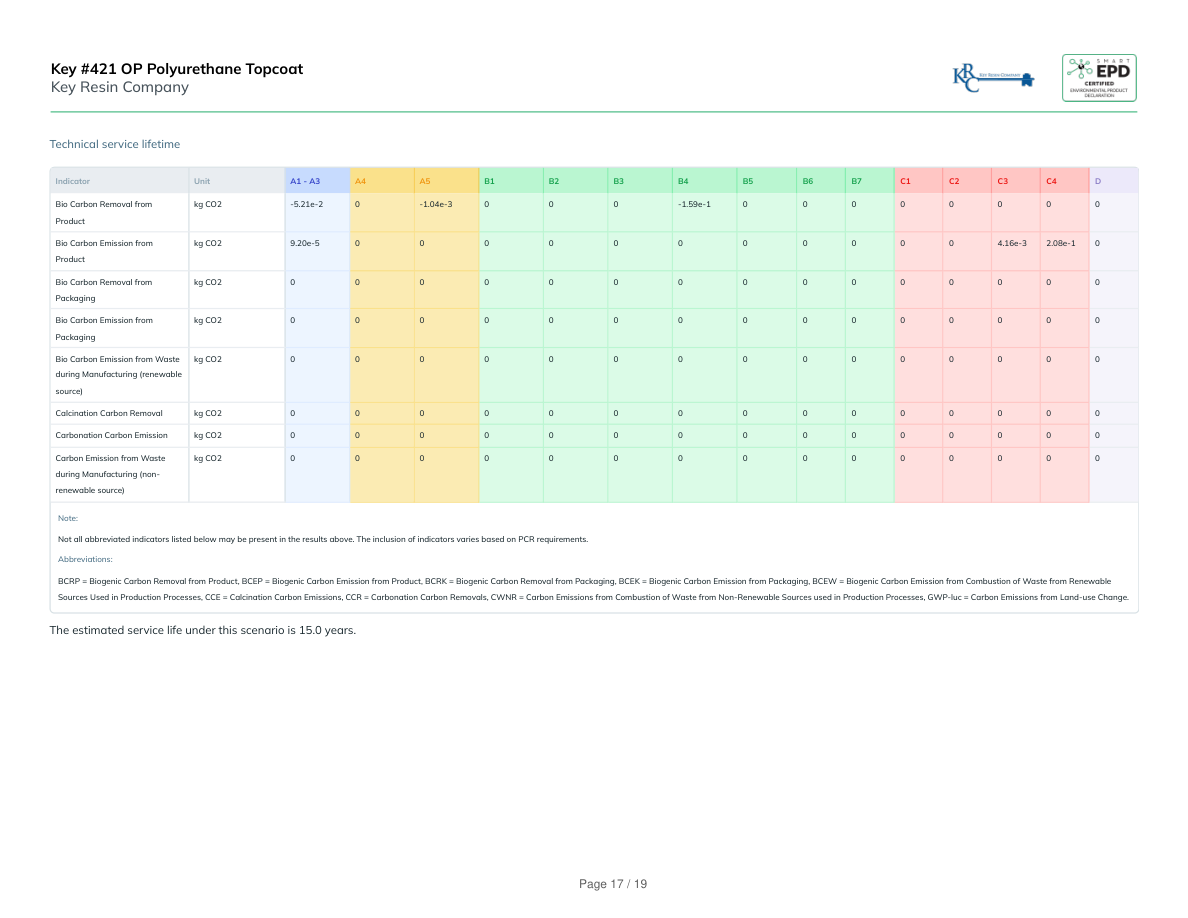Click the Indicator column header
This screenshot has width=1188, height=918.
[73, 181]
